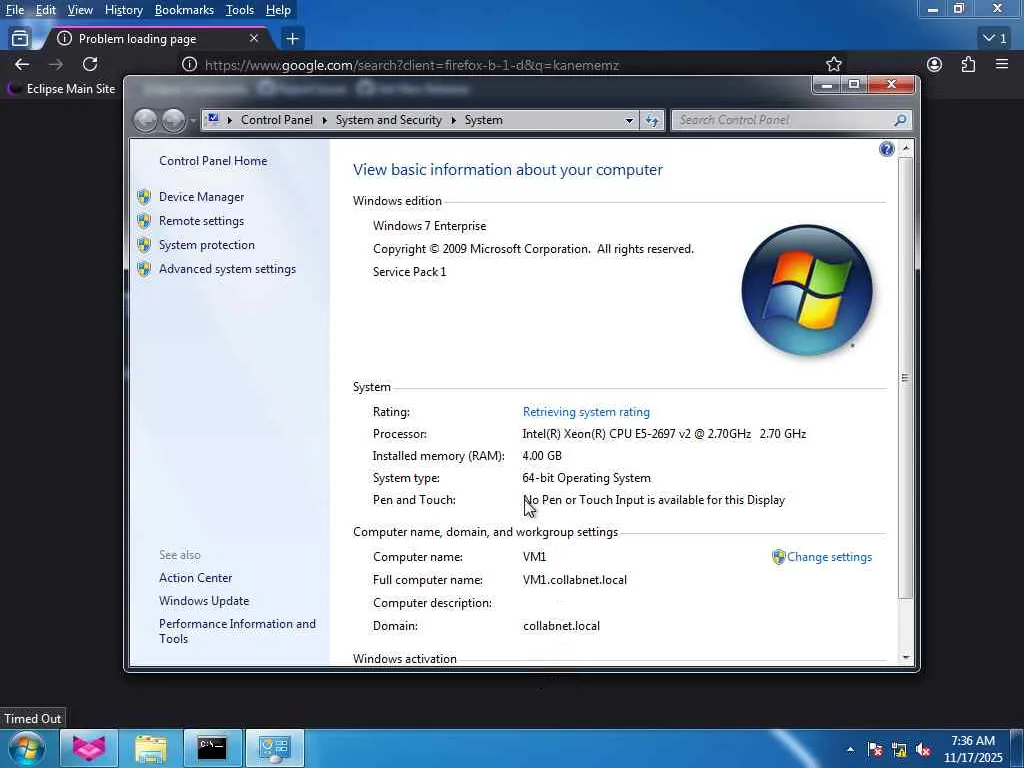Open Firefox Bookmarks menu

184,10
